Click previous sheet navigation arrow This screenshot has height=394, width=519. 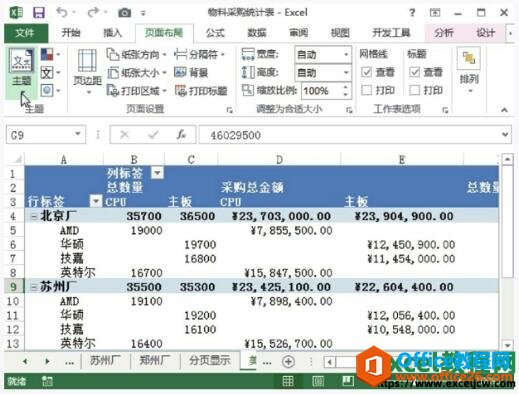[25, 361]
